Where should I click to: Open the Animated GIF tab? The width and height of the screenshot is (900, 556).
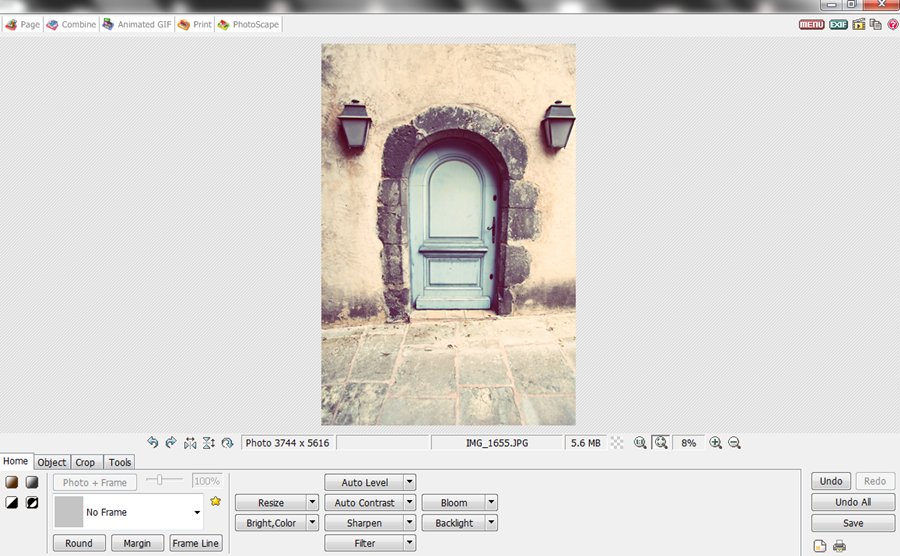click(137, 25)
